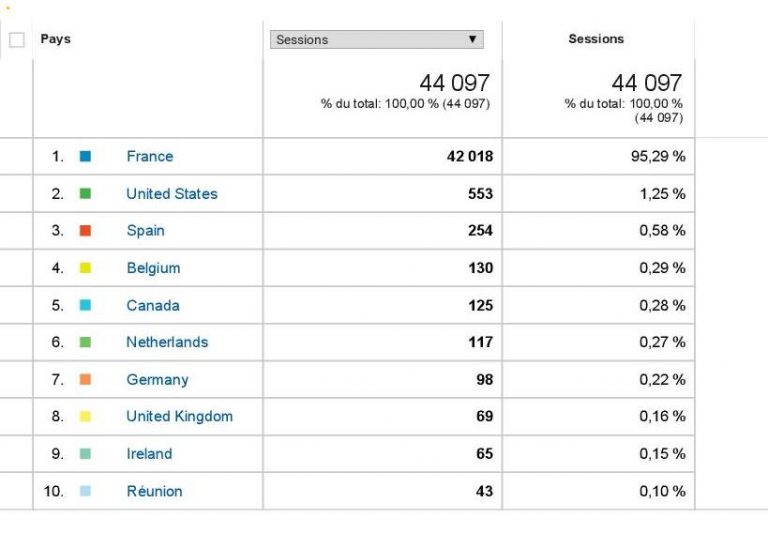Select the Canada country link
This screenshot has height=548, width=768.
(x=153, y=305)
